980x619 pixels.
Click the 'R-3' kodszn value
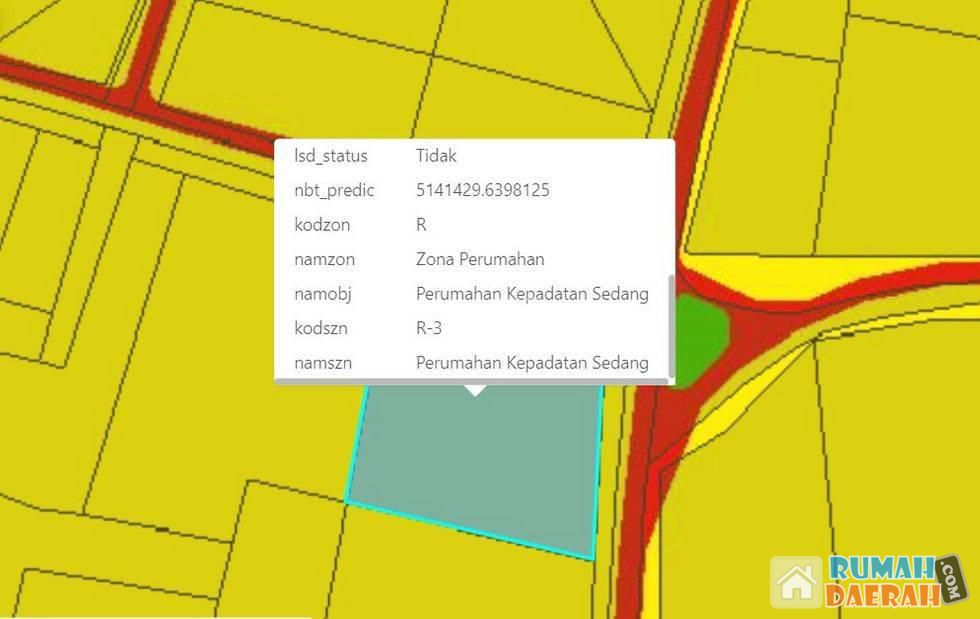pyautogui.click(x=429, y=328)
